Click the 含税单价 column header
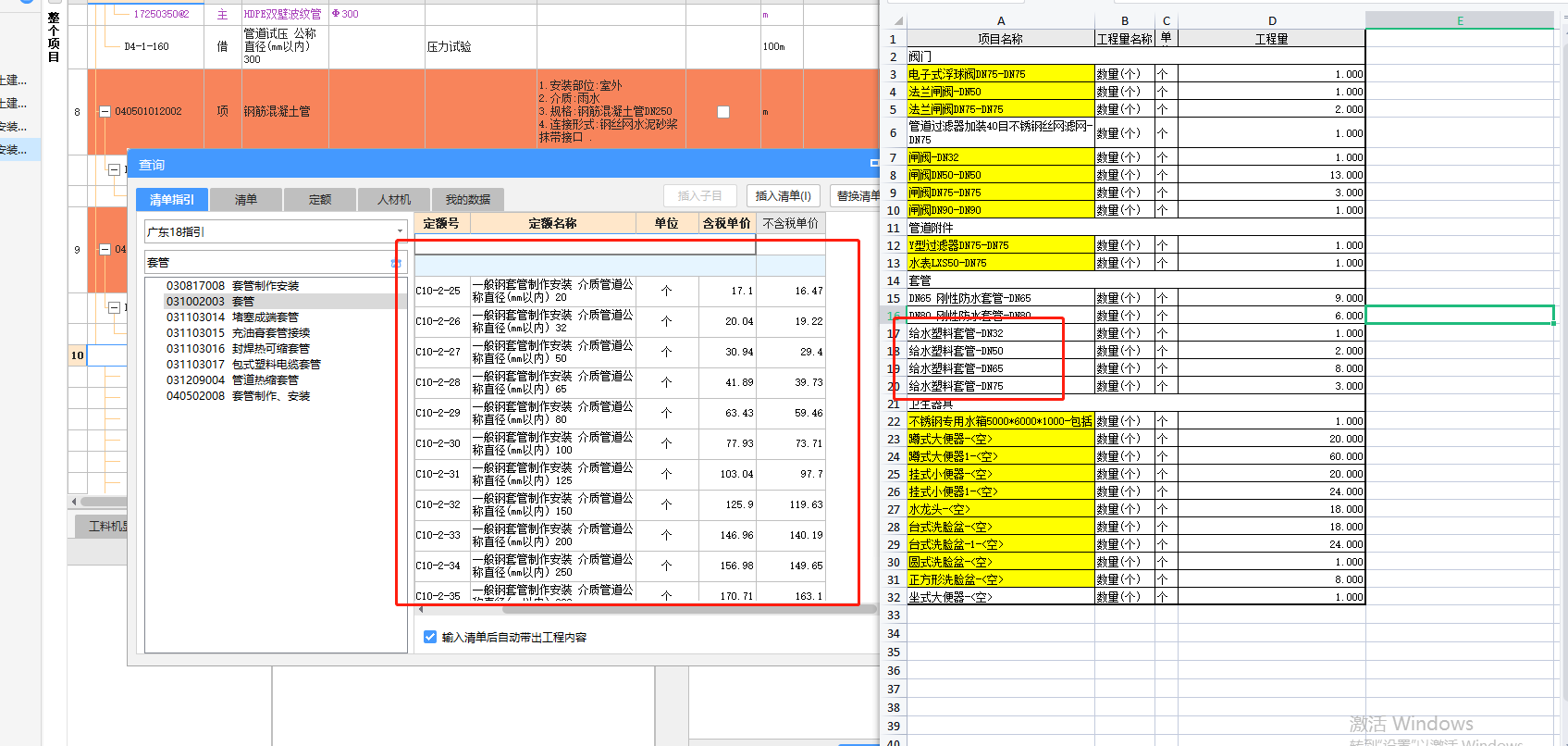The width and height of the screenshot is (1568, 746). click(x=727, y=223)
